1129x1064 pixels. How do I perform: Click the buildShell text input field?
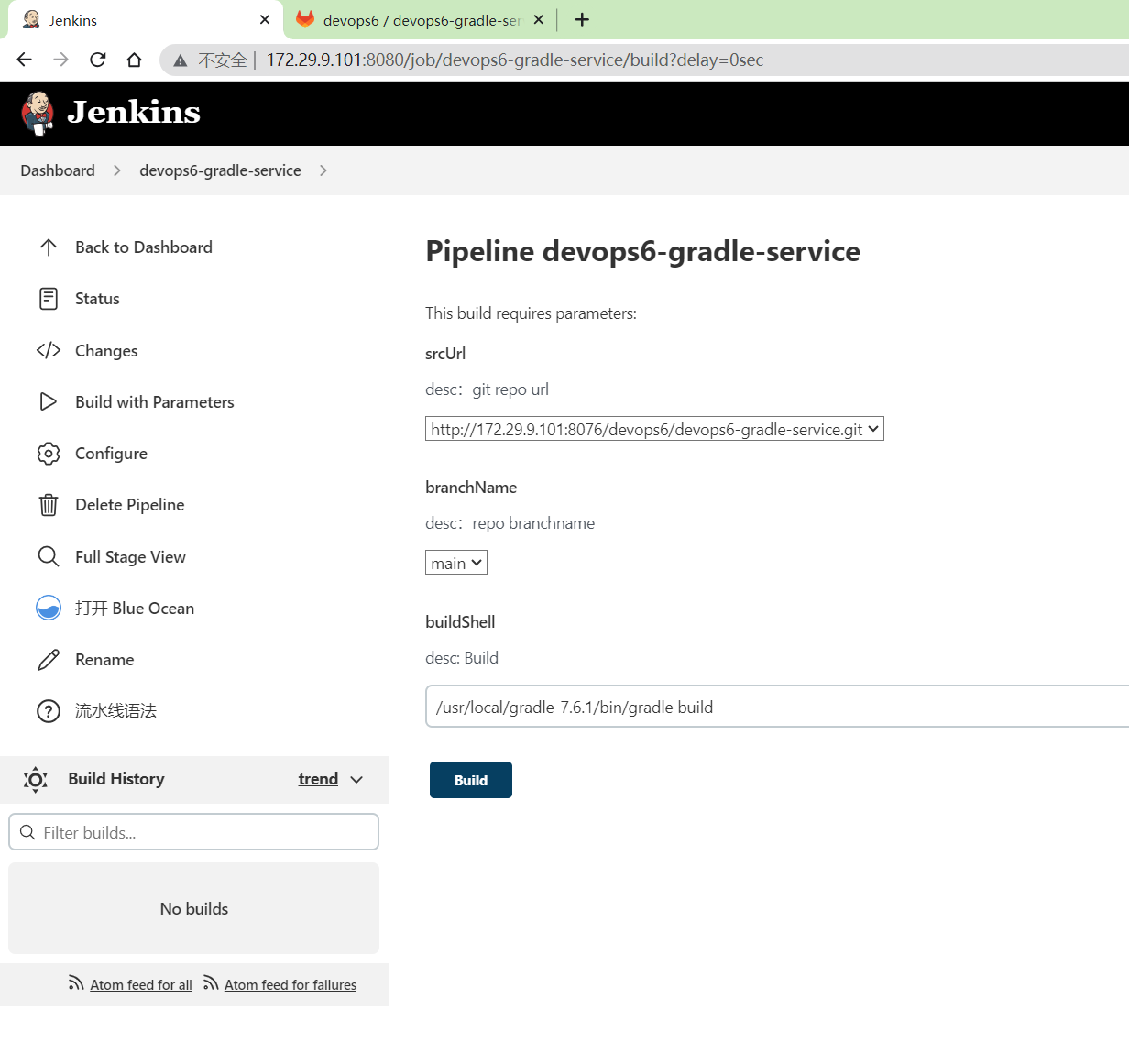click(777, 707)
